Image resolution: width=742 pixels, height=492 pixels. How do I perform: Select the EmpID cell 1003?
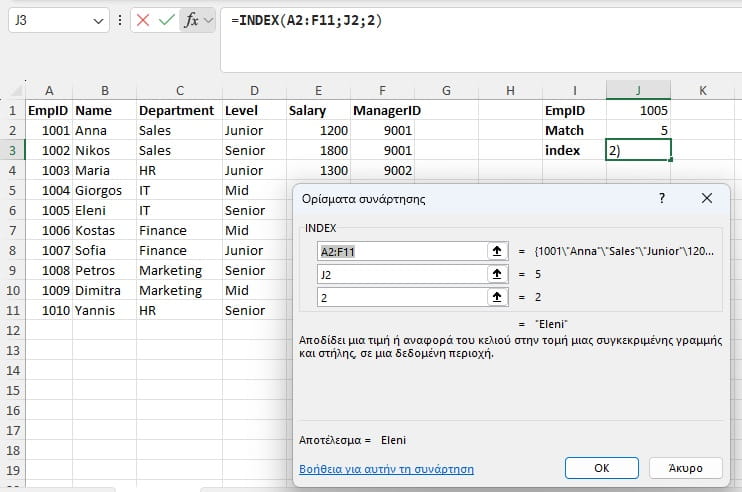(x=49, y=170)
